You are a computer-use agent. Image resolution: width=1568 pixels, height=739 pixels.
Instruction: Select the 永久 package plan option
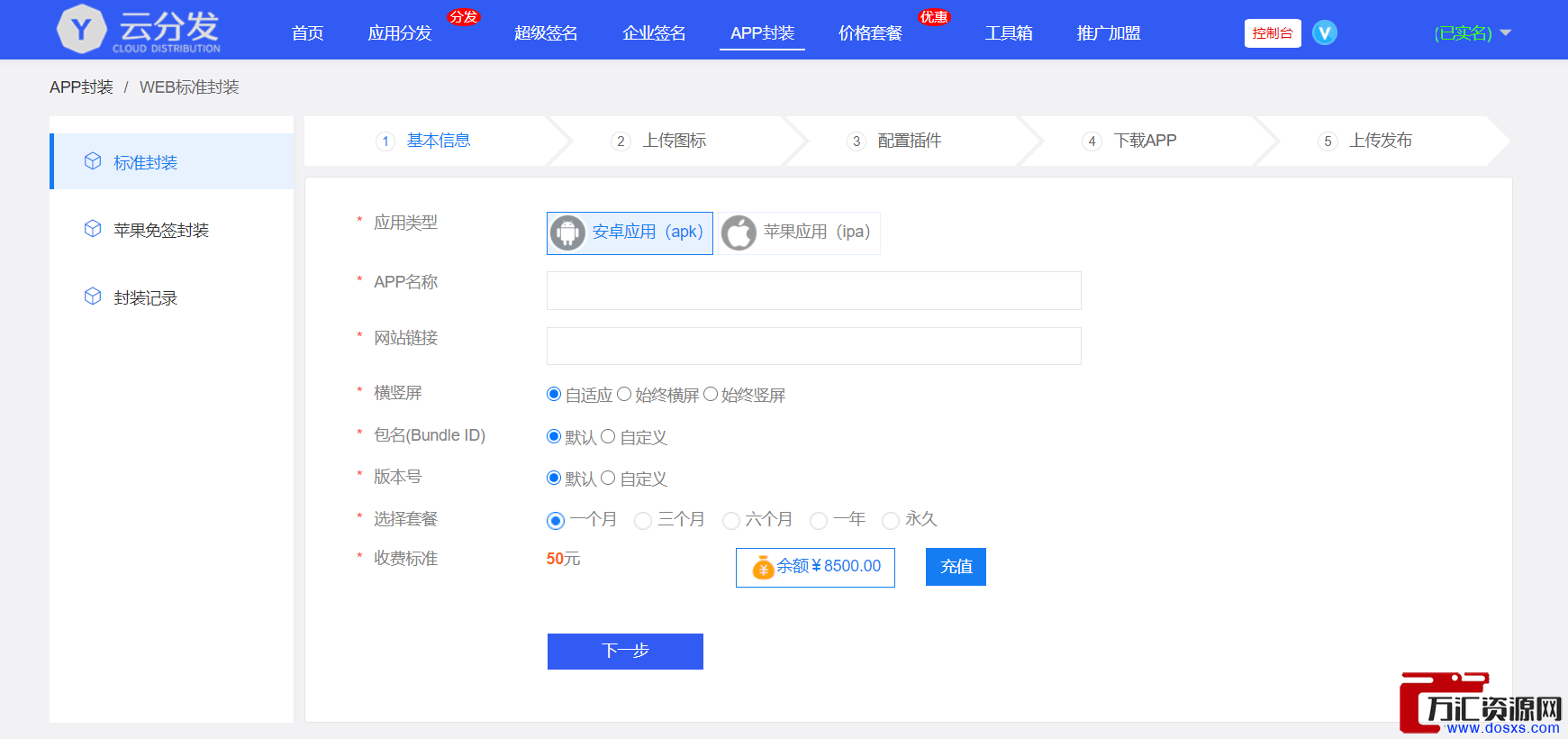coord(891,520)
